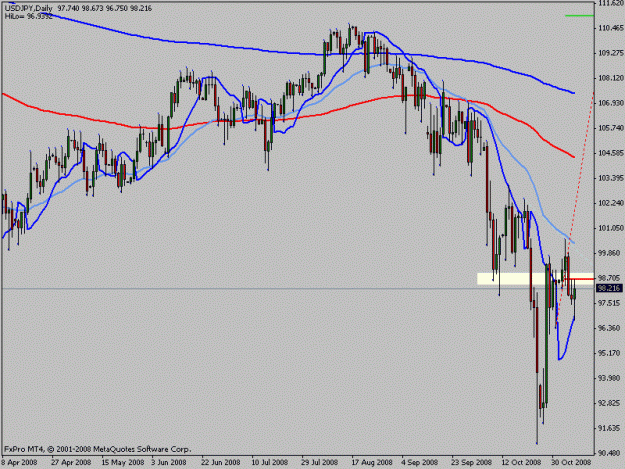The width and height of the screenshot is (625, 469).
Task: Click the 102.240 price axis label
Action: 610,203
